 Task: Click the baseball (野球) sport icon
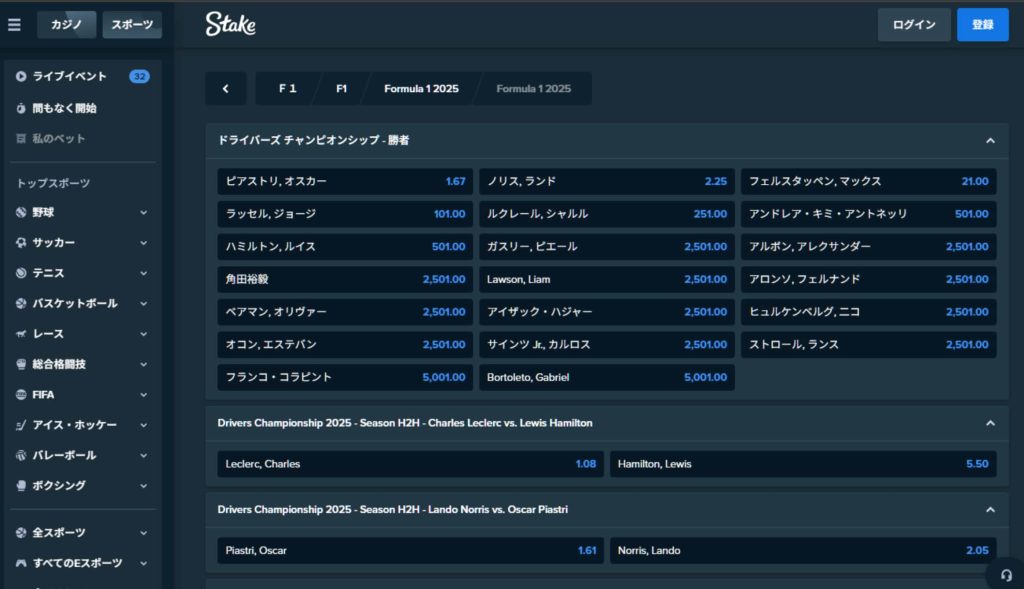21,212
